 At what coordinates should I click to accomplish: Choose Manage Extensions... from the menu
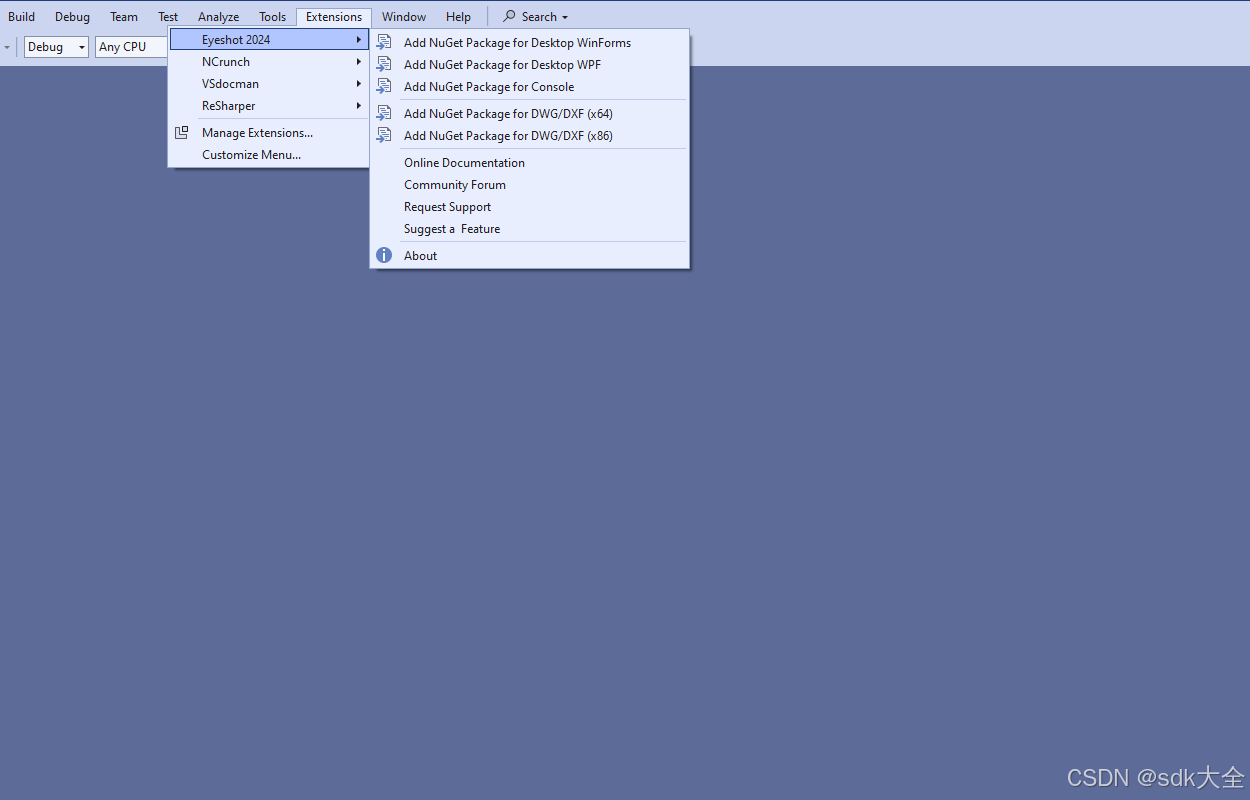(269, 132)
